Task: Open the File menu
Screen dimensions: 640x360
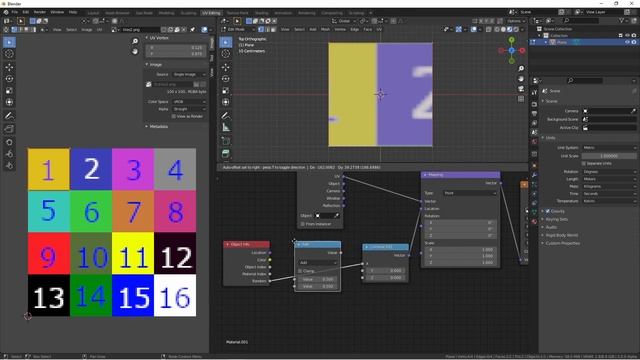Action: [x=15, y=12]
